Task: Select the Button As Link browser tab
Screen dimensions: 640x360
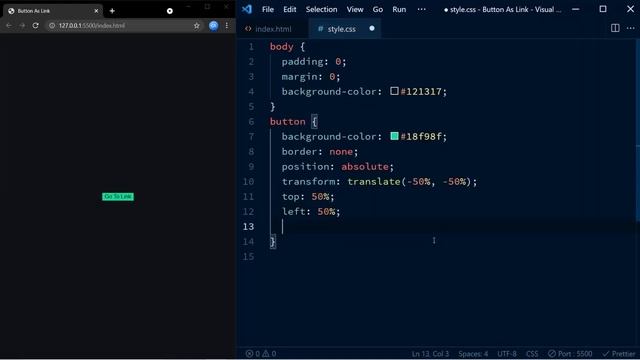Action: point(53,11)
